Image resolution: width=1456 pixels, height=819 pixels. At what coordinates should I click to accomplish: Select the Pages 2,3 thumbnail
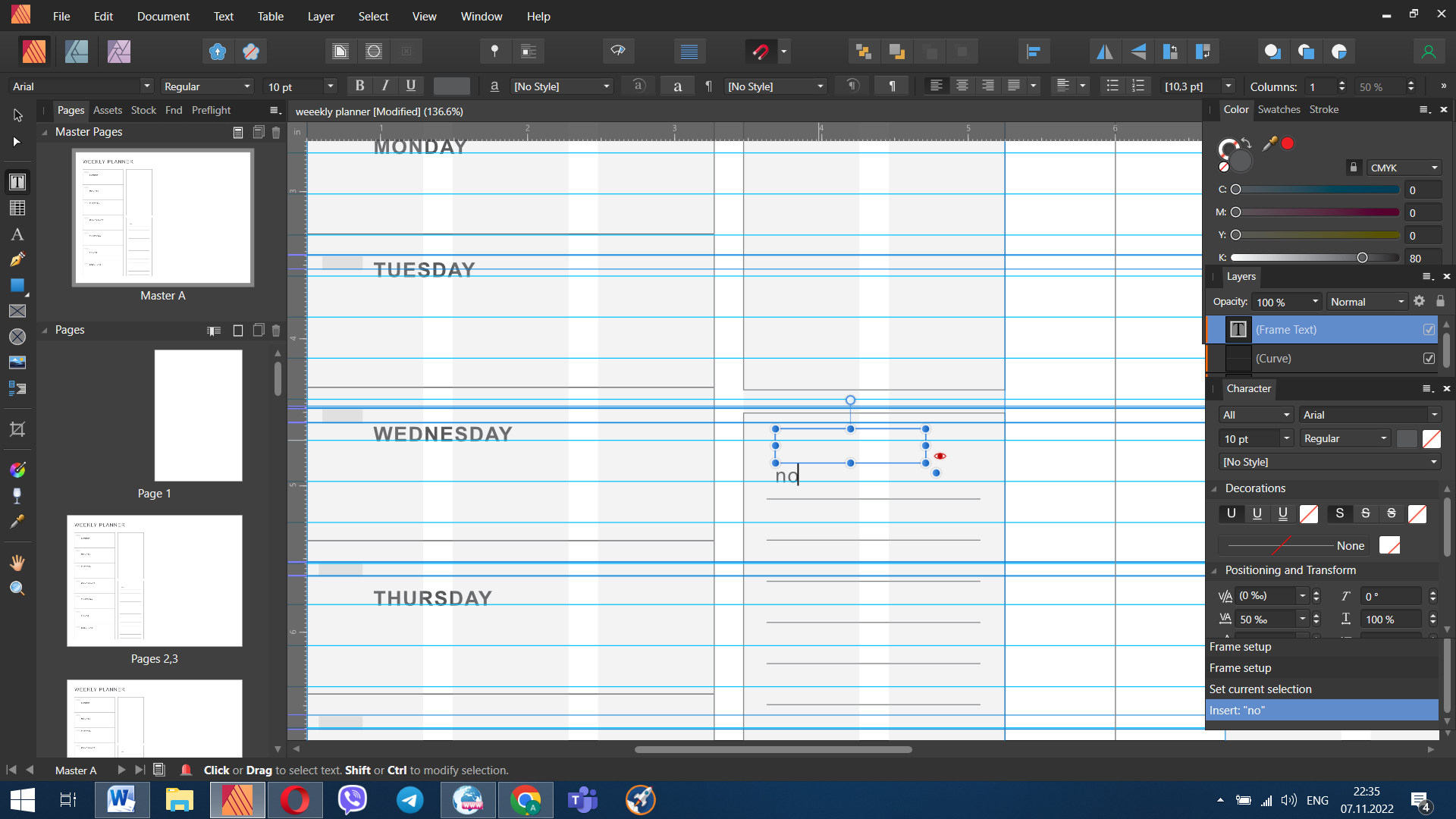tap(155, 581)
